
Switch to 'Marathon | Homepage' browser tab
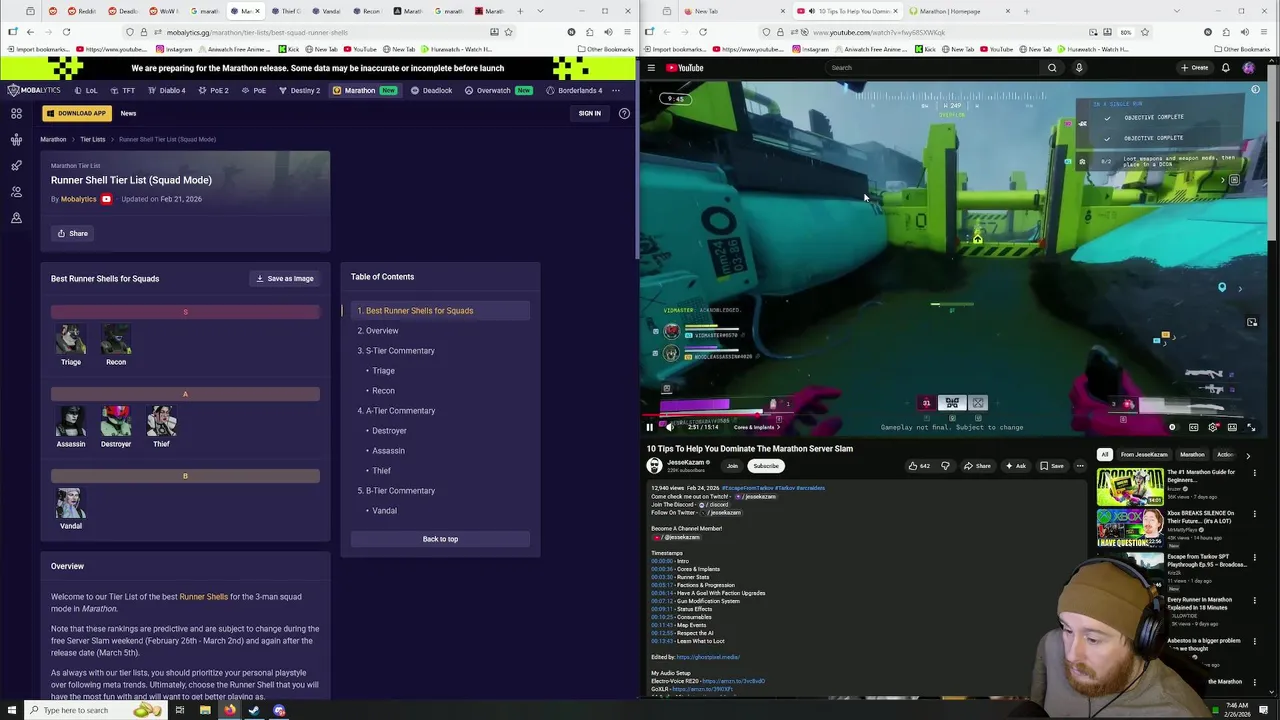949,11
